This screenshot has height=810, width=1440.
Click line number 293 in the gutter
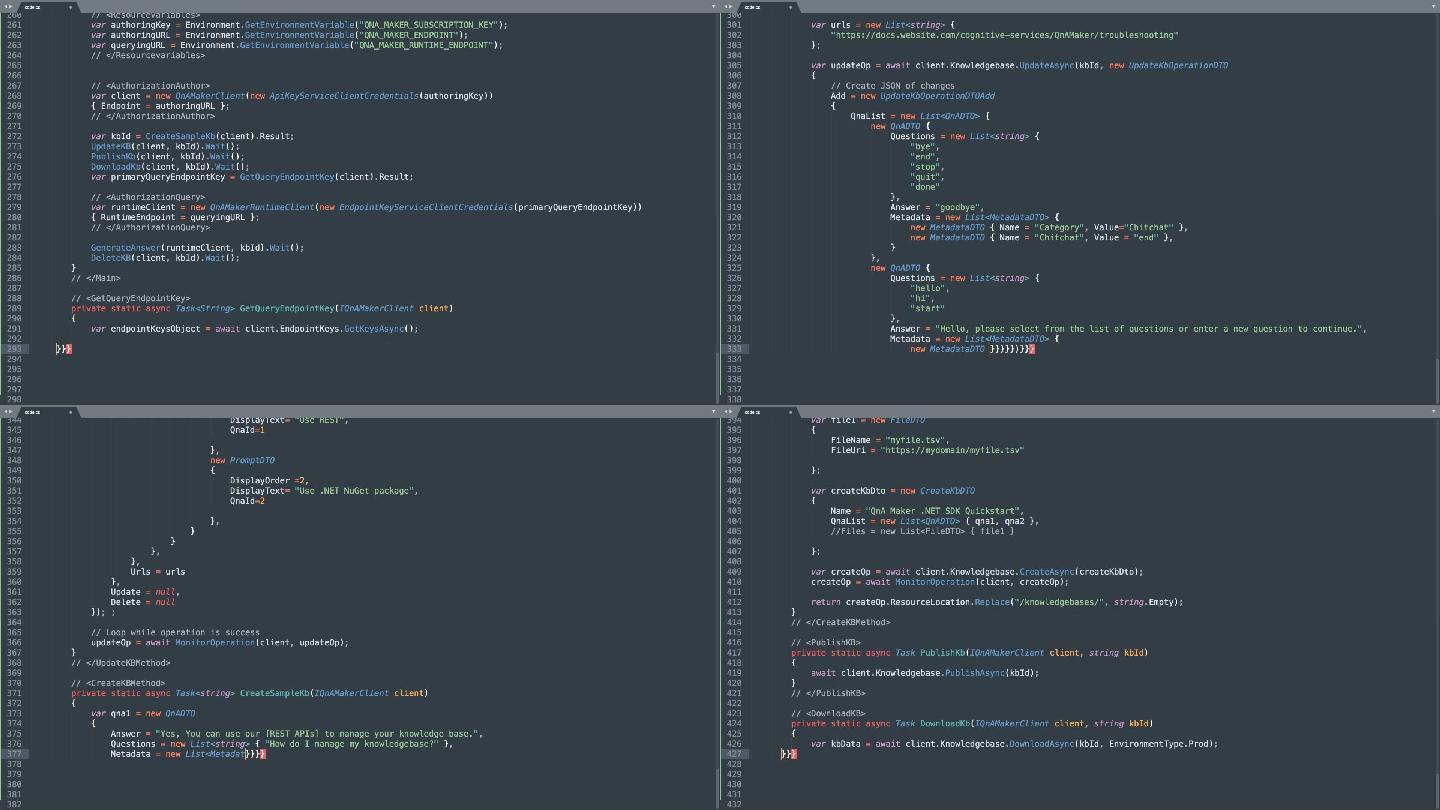tap(14, 348)
